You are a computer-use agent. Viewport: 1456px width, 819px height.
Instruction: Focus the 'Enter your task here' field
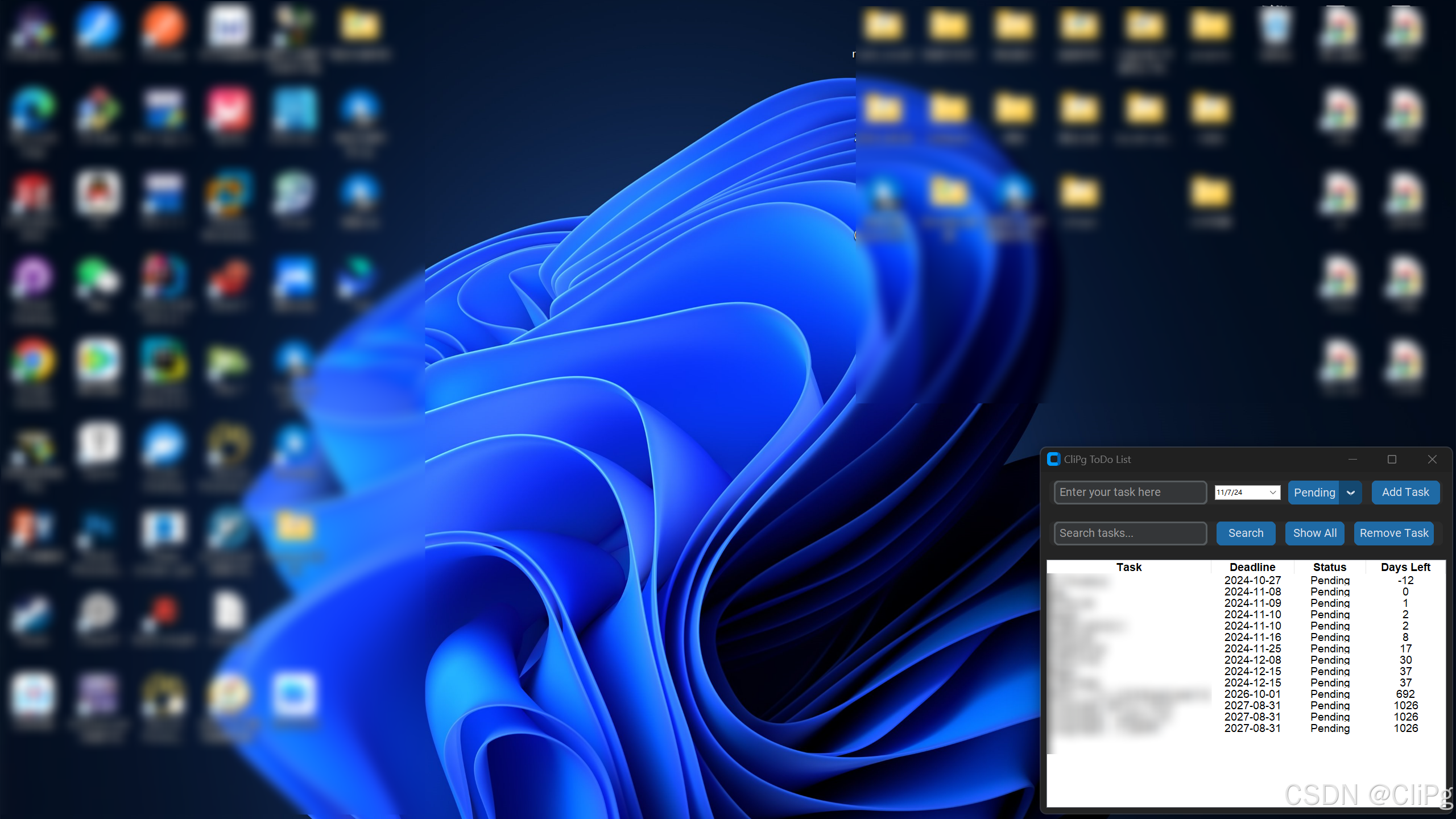1130,493
